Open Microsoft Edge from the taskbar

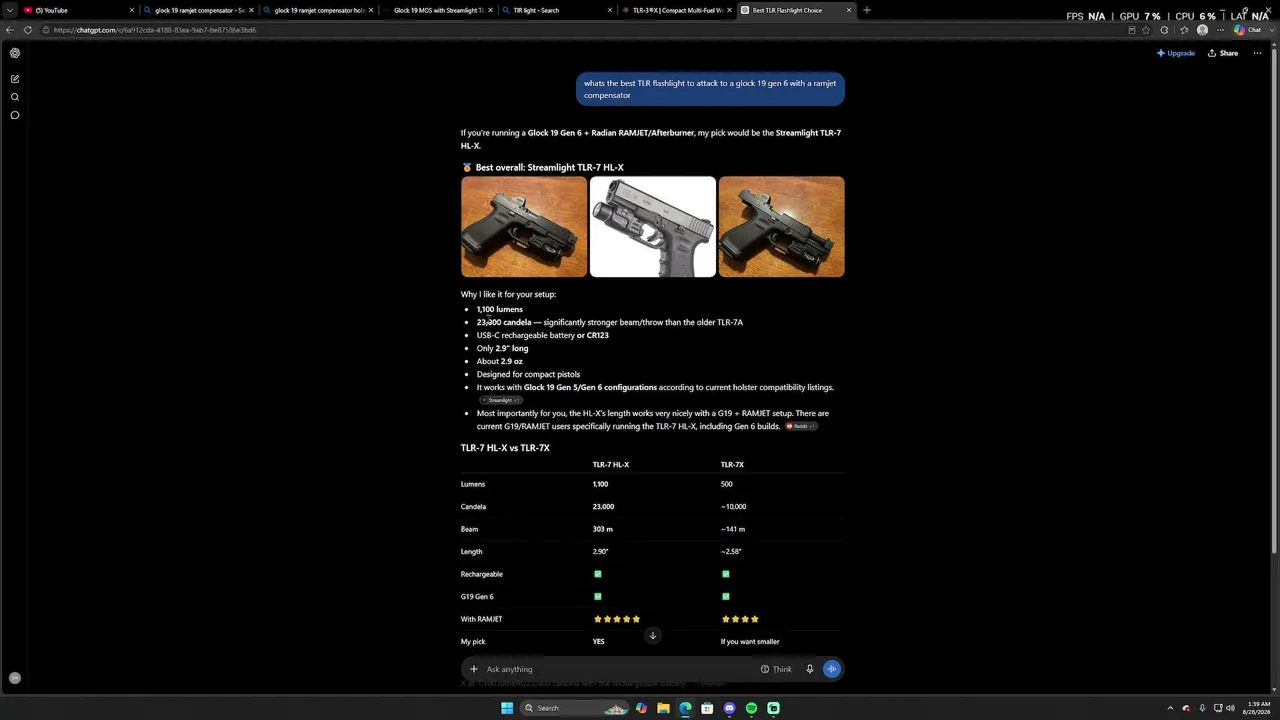pos(685,708)
